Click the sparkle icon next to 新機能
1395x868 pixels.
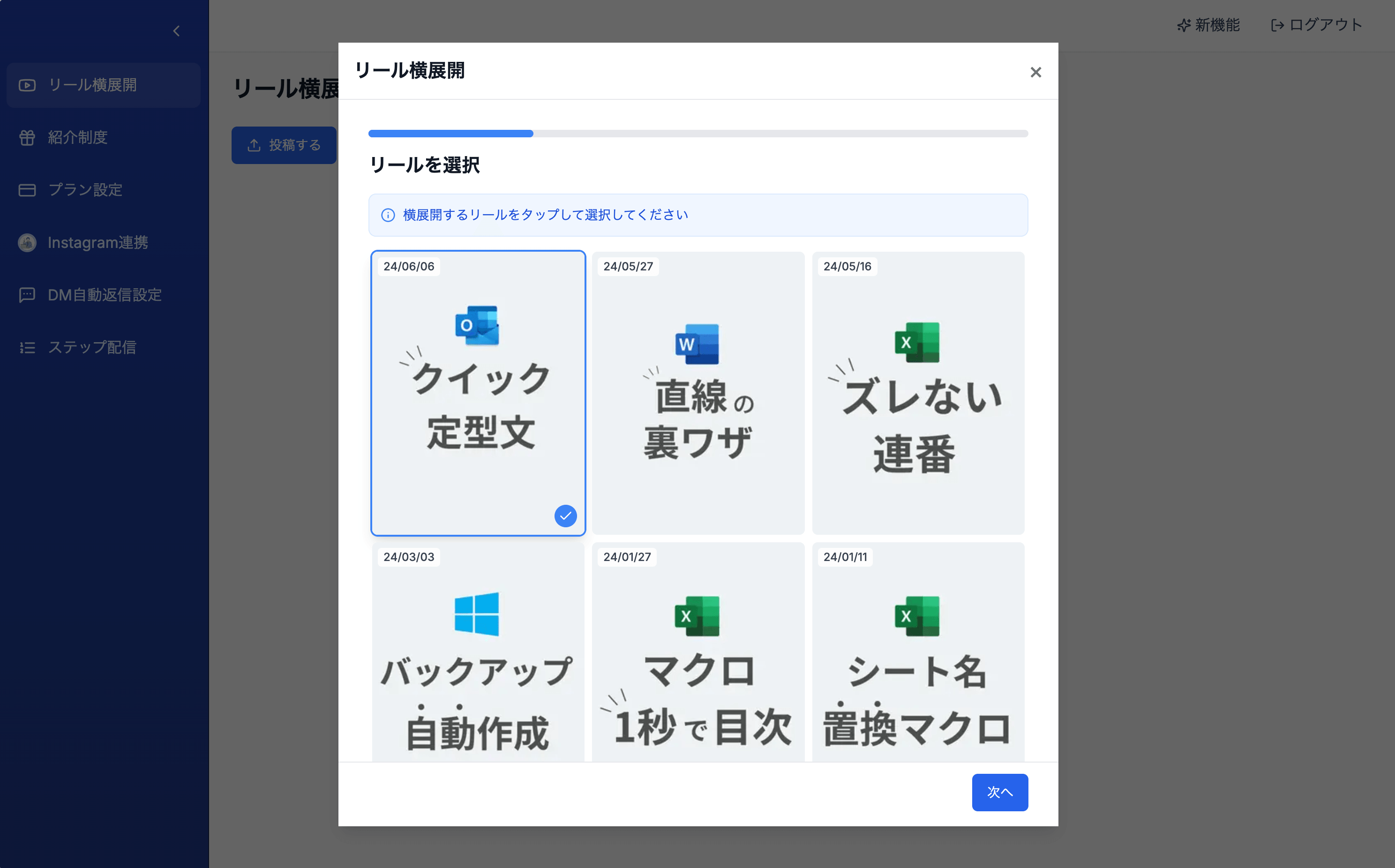(x=1184, y=25)
